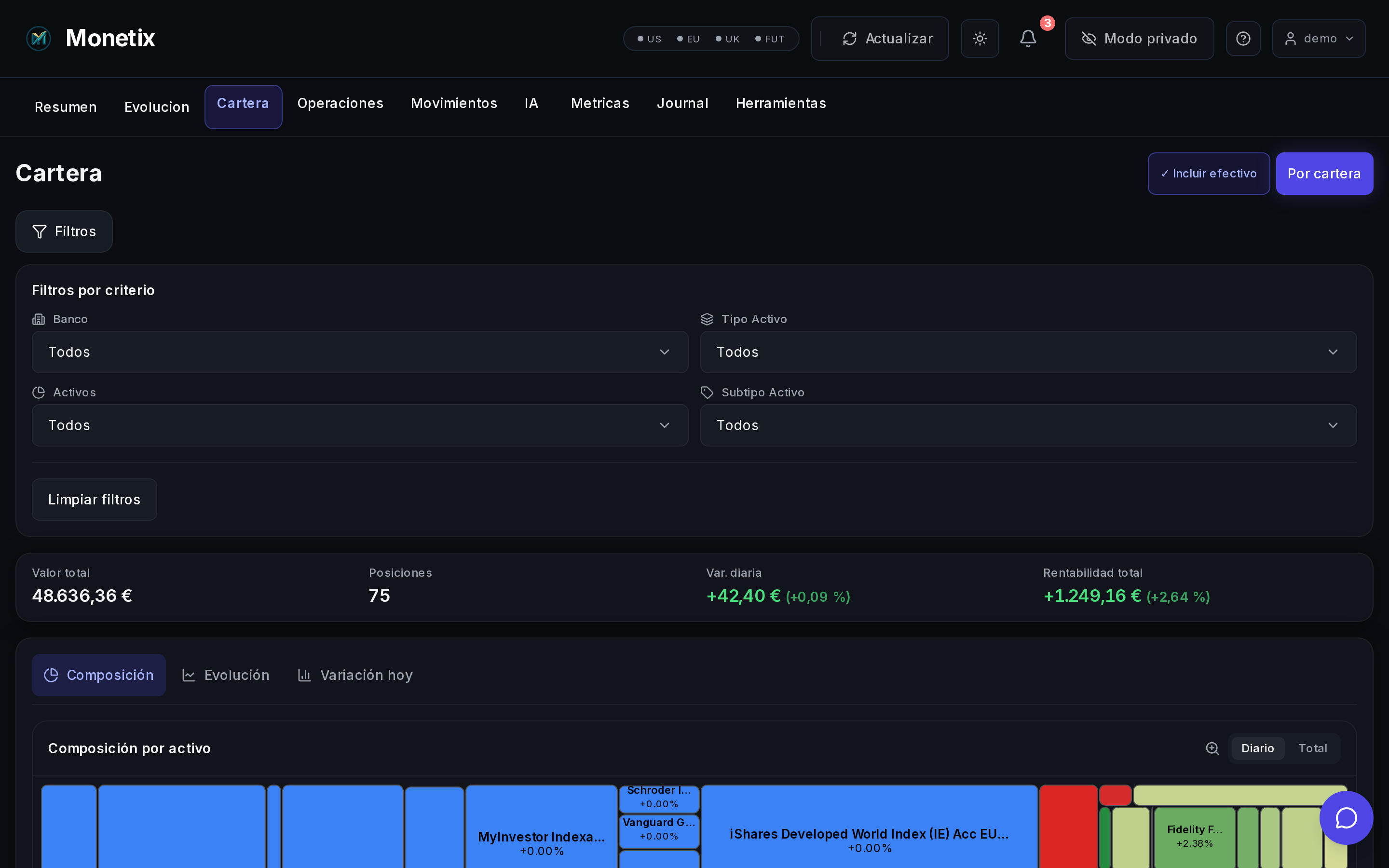Image resolution: width=1389 pixels, height=868 pixels.
Task: Open the demo user menu
Action: coord(1319,39)
